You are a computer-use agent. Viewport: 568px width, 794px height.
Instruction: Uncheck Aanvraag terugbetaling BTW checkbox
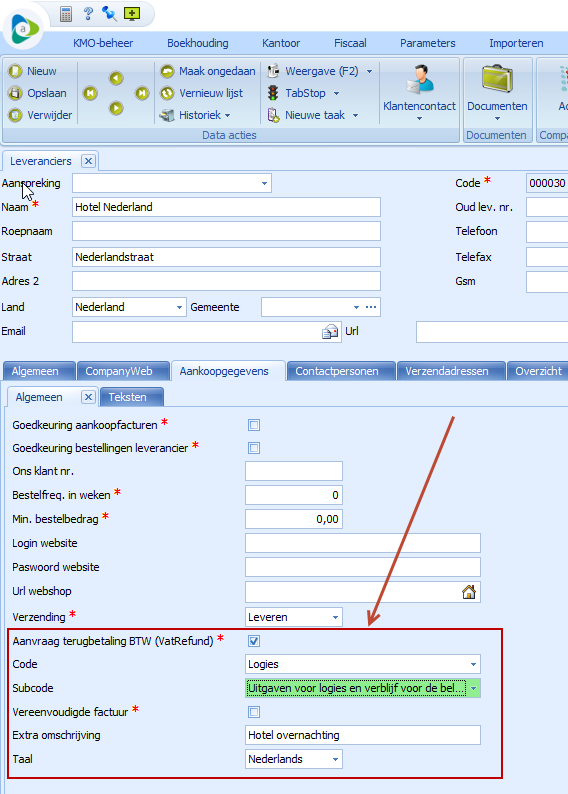pyautogui.click(x=254, y=641)
